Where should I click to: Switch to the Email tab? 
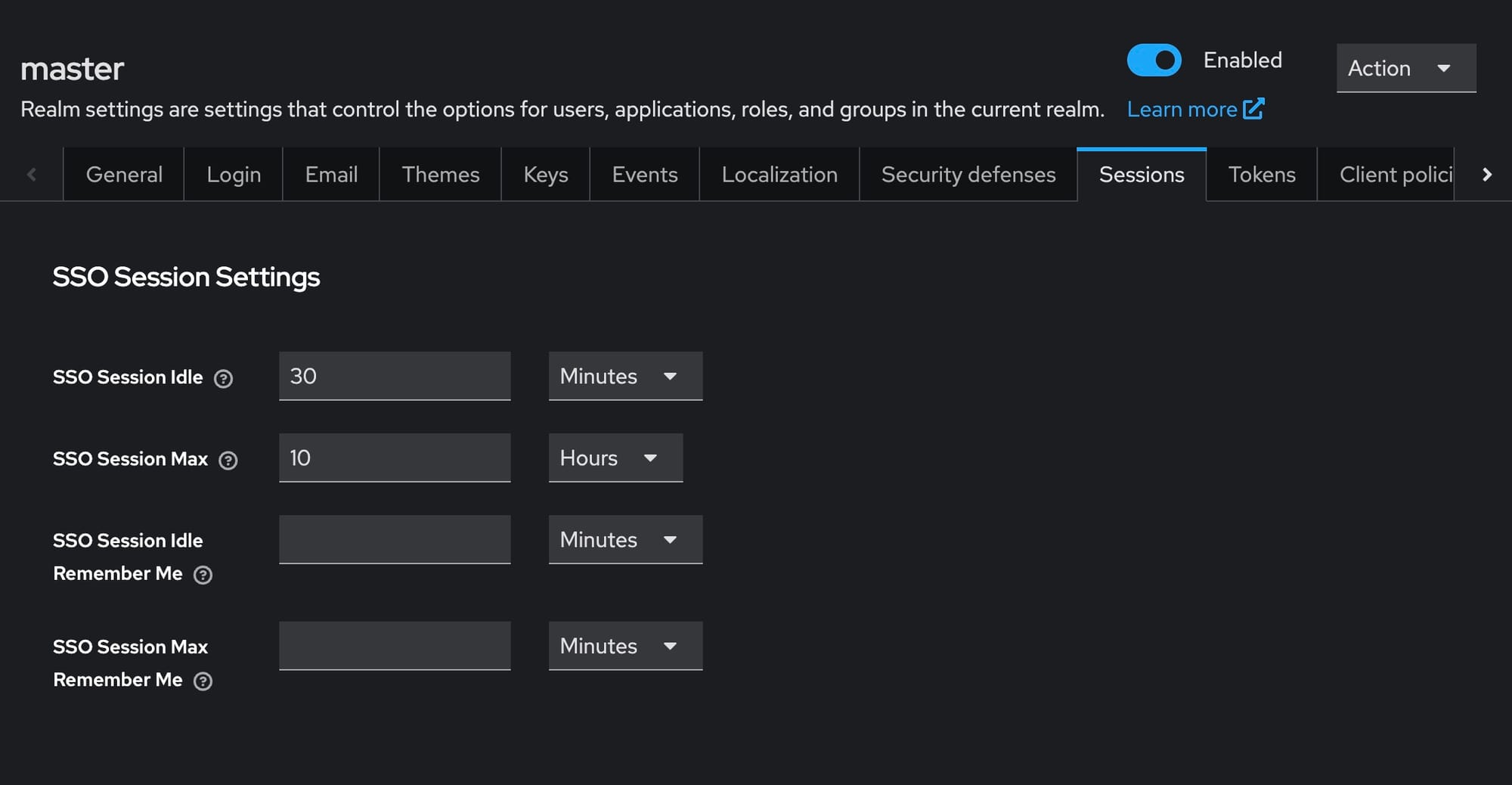click(x=331, y=175)
